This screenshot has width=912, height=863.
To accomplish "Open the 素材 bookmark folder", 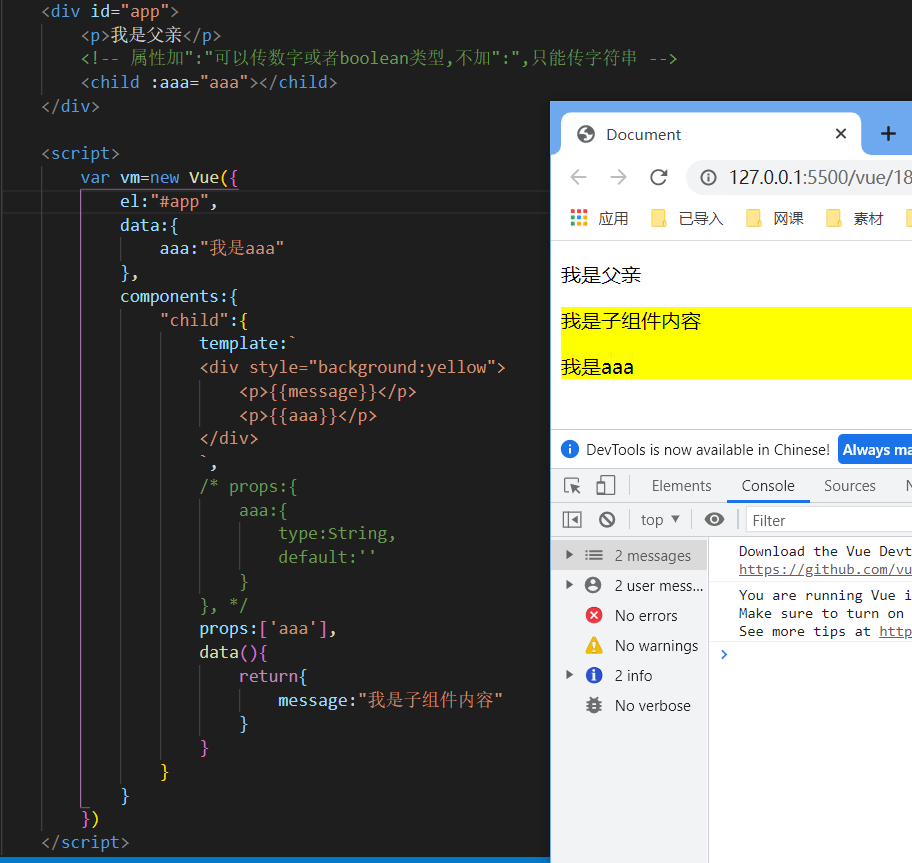I will pos(854,219).
